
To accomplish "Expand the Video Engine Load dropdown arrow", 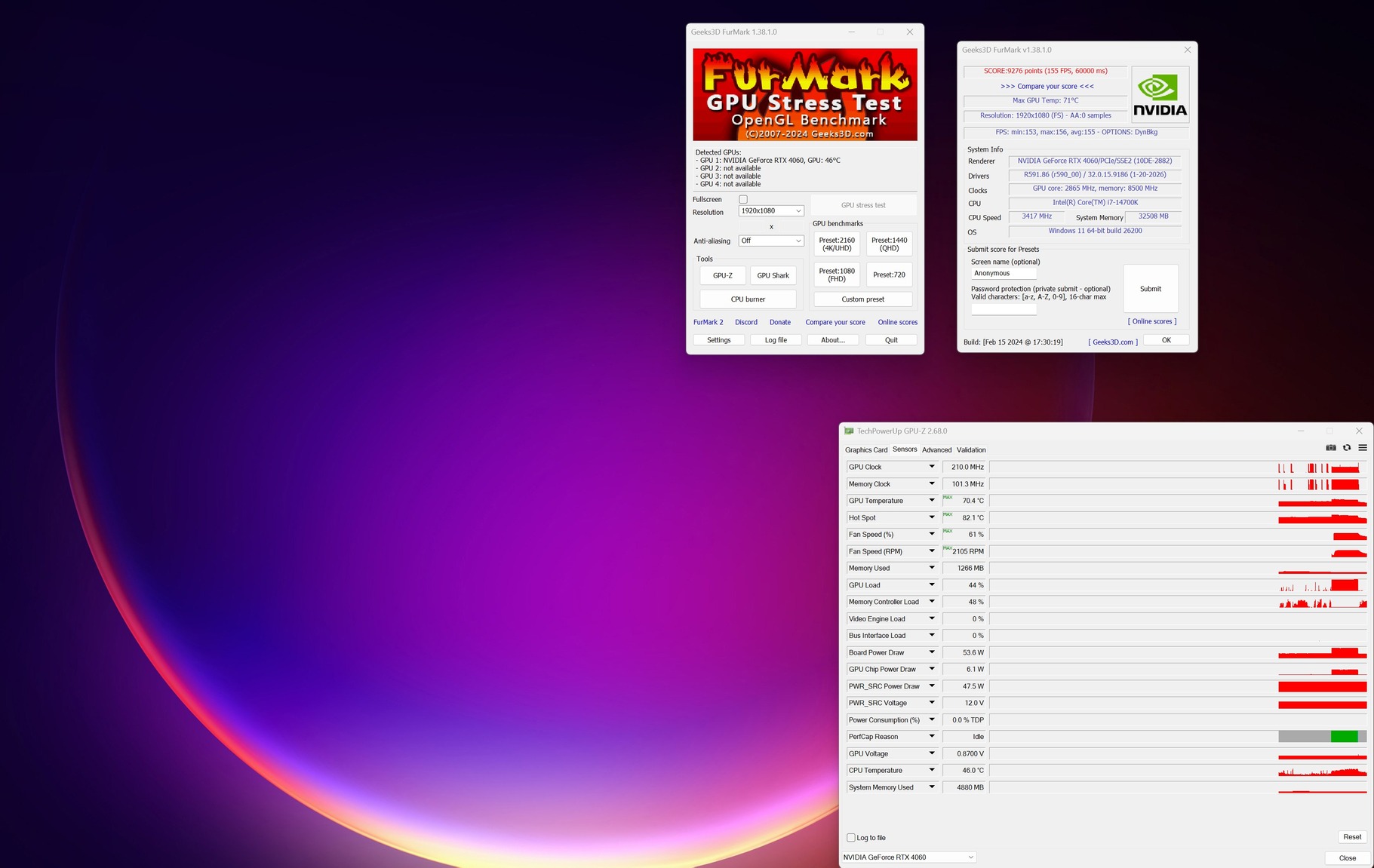I will pos(932,618).
